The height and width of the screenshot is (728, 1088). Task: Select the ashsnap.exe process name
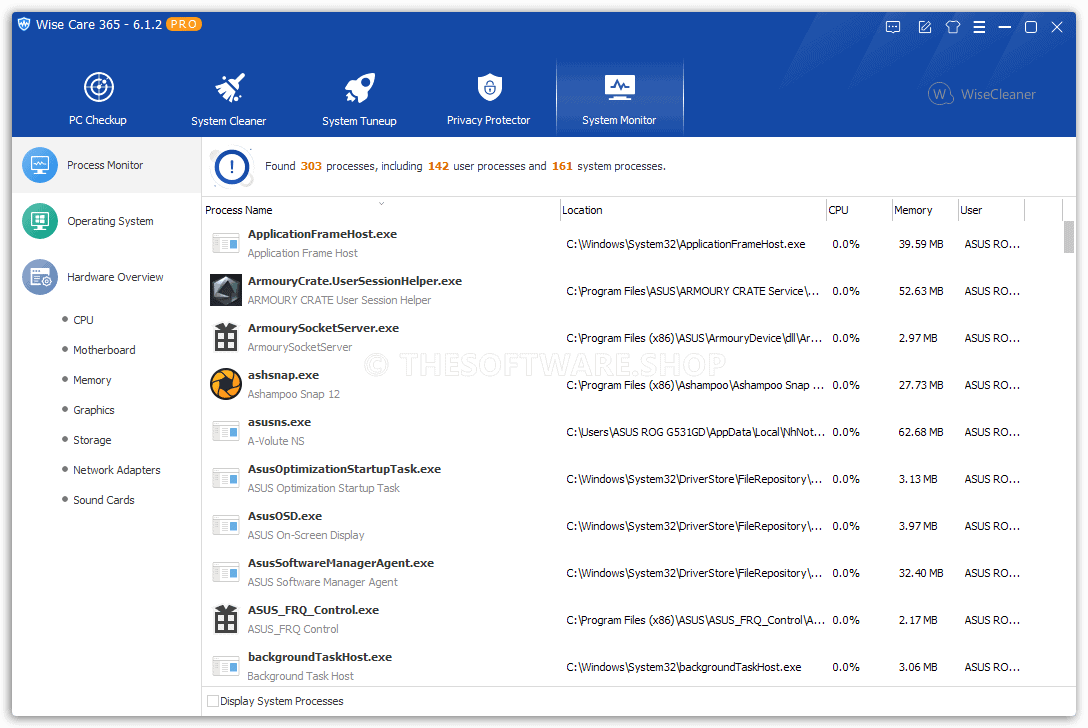click(x=283, y=375)
